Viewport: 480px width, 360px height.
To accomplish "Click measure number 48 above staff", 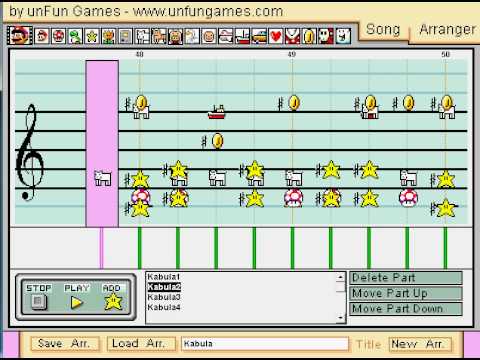I will [140, 54].
